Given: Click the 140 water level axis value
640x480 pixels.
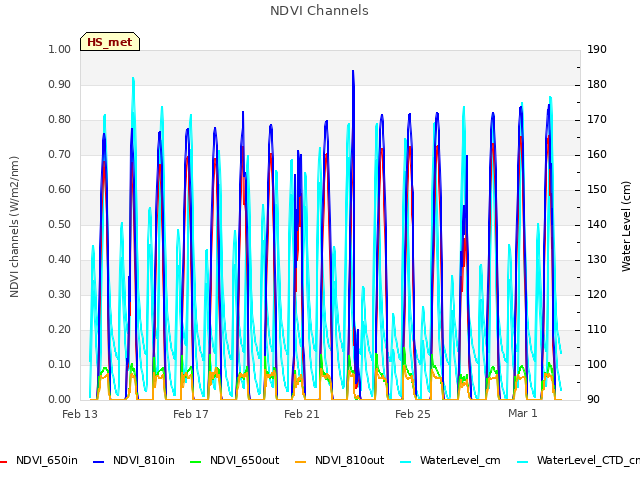Looking at the screenshot, I should pyautogui.click(x=597, y=224).
